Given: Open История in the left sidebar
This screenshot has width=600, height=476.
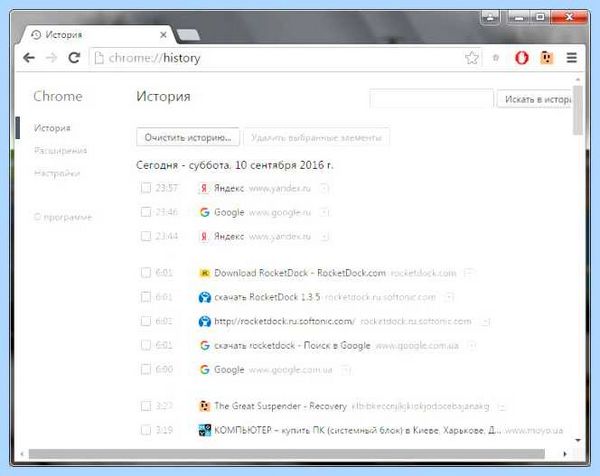Looking at the screenshot, I should click(x=52, y=128).
